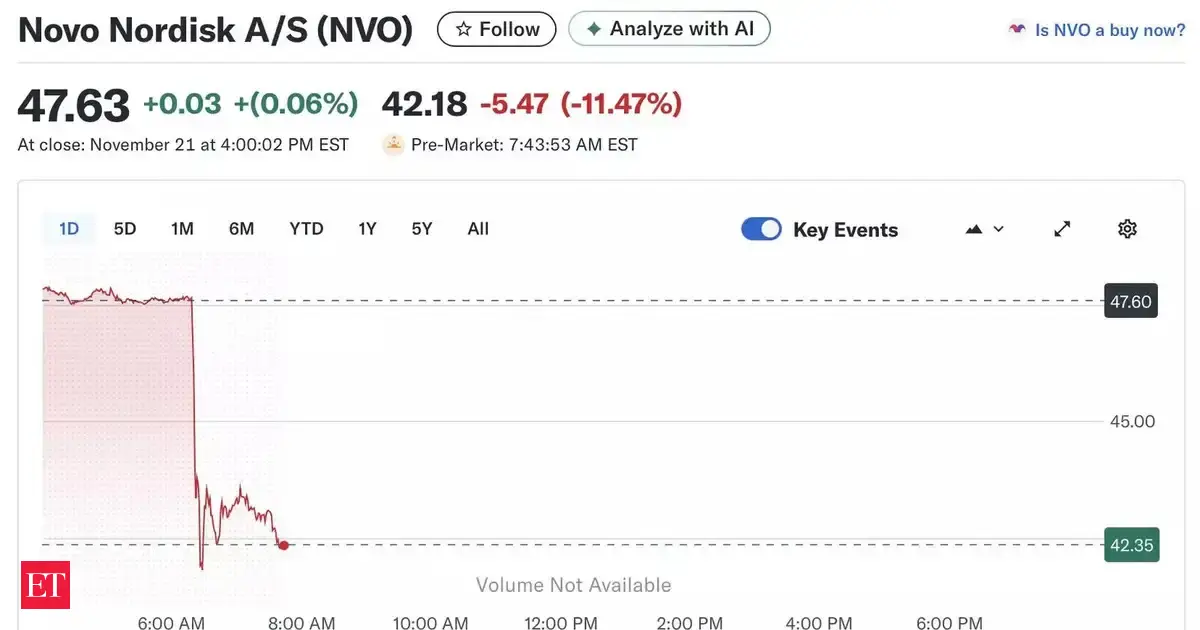Expand the chart type dropdown
The width and height of the screenshot is (1200, 630).
coord(985,229)
